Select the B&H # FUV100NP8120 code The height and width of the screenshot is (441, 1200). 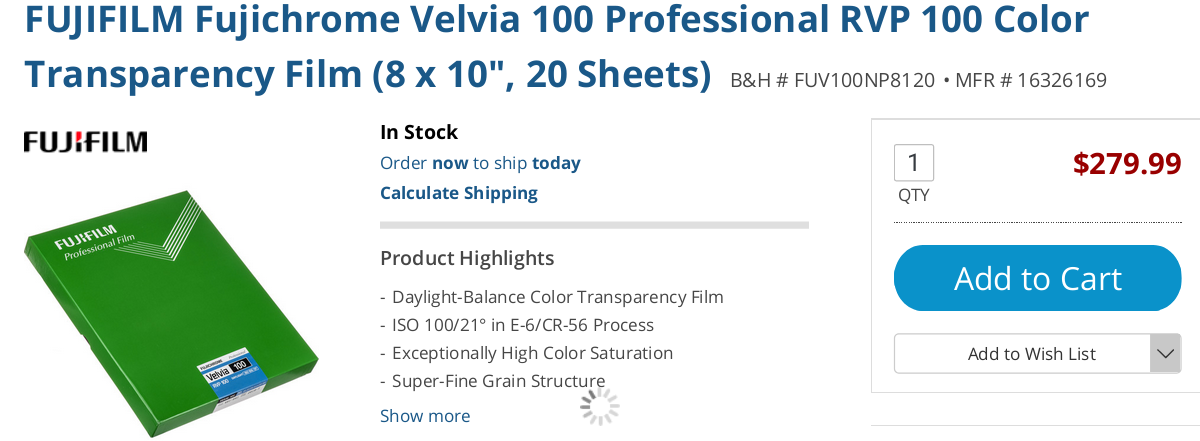832,80
